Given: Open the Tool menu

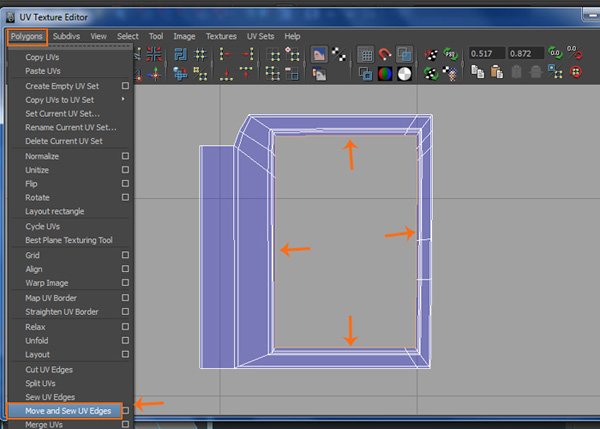Looking at the screenshot, I should 156,36.
